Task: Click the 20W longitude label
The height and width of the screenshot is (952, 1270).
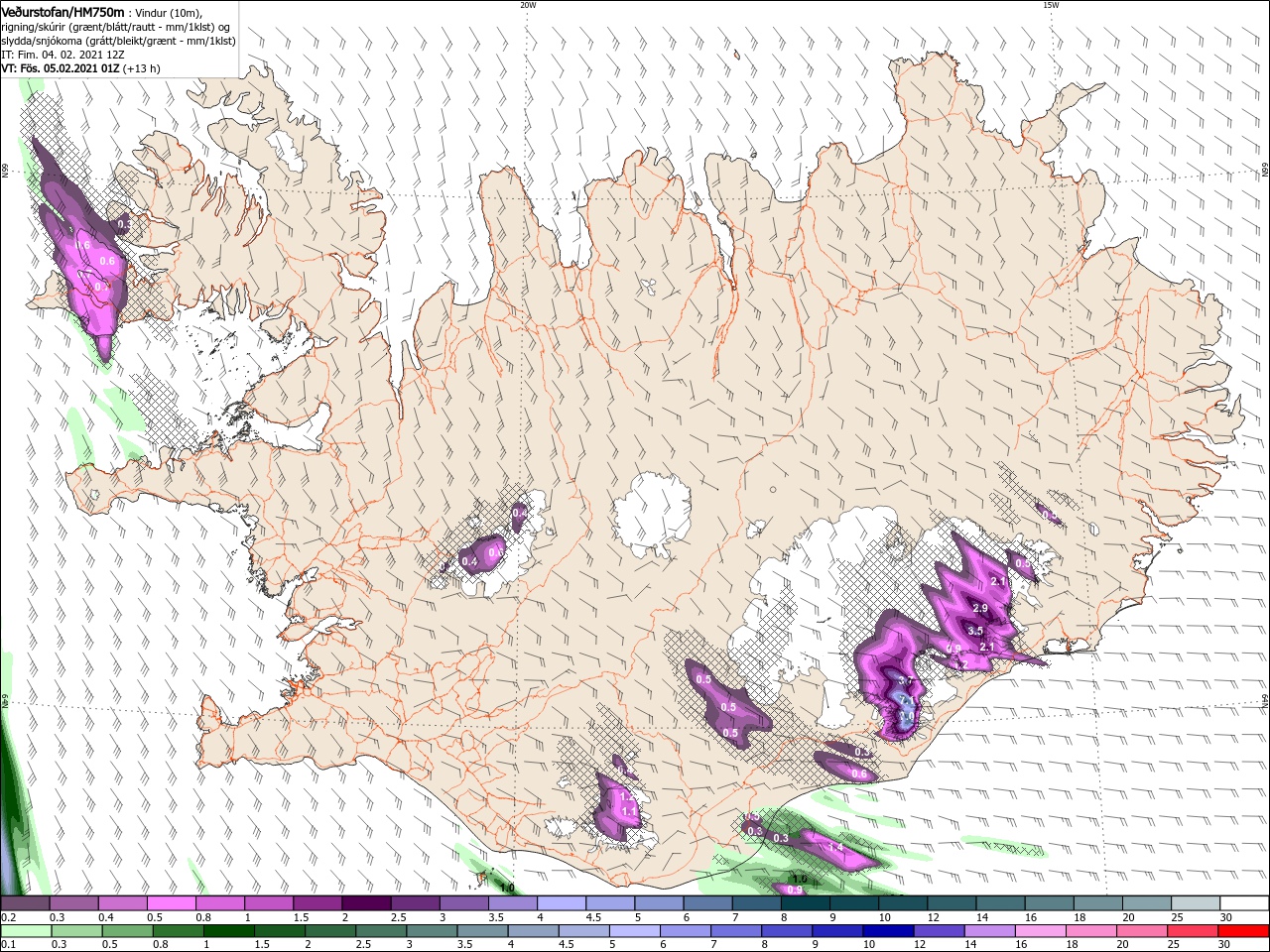Action: [x=528, y=5]
